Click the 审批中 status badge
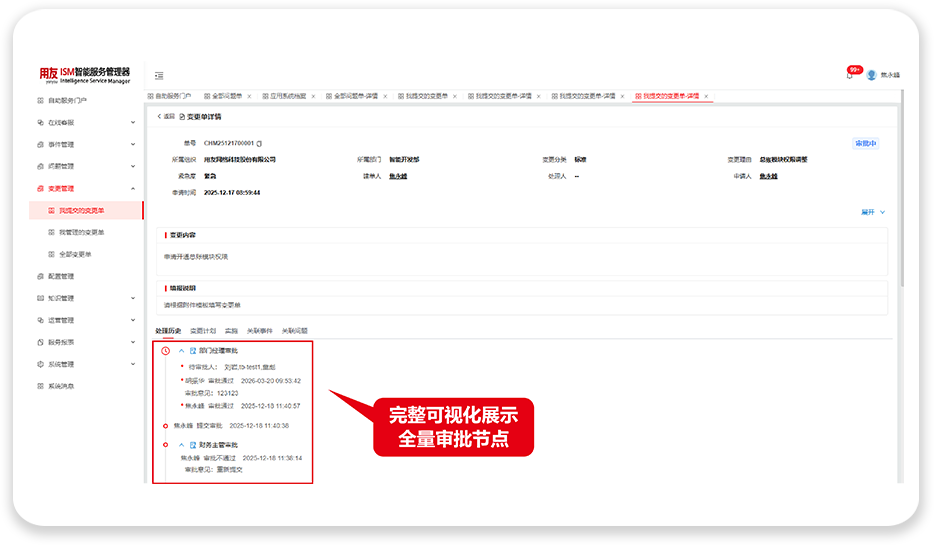Screen dimensions: 934x545 pos(865,144)
